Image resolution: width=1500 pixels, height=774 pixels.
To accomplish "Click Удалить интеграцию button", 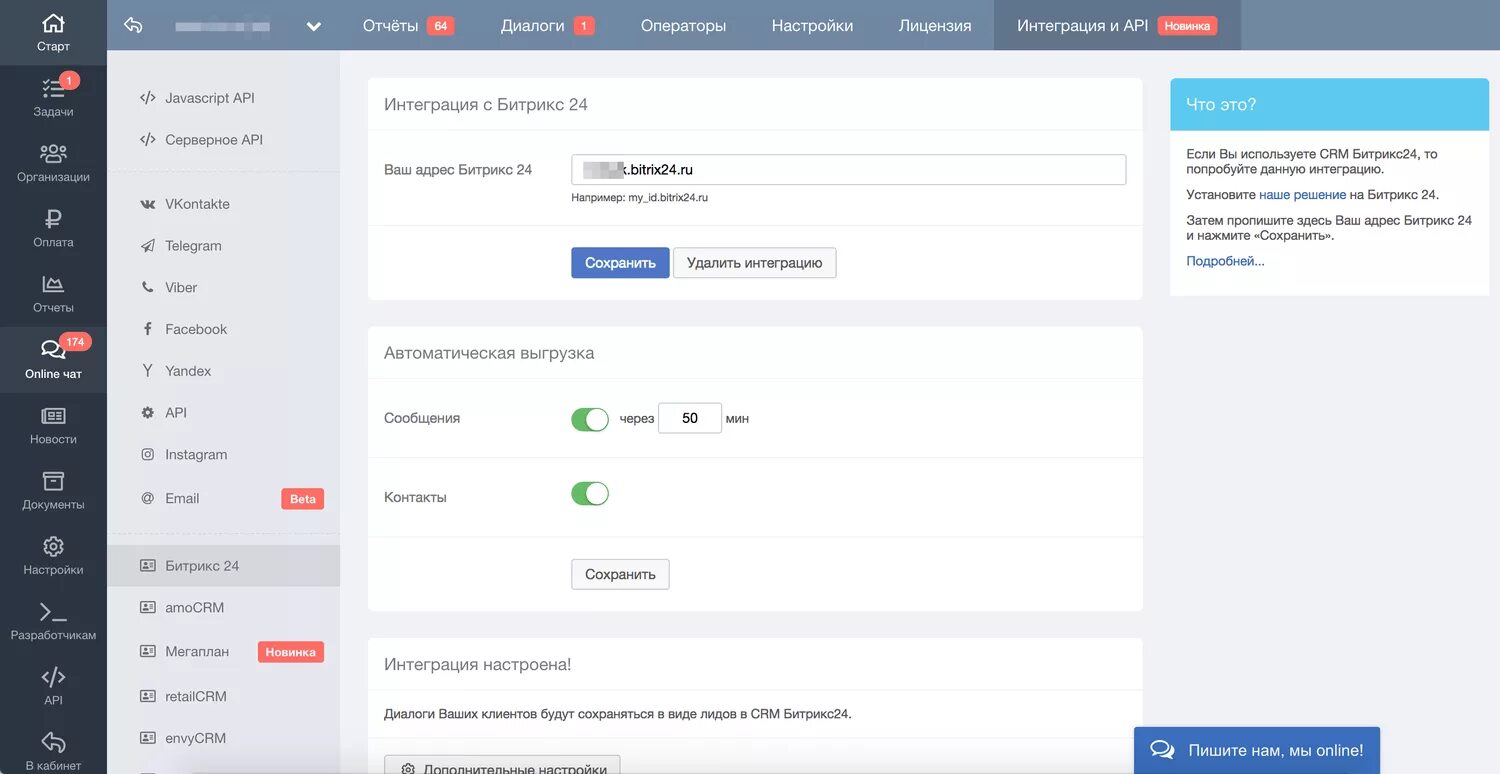I will (755, 263).
